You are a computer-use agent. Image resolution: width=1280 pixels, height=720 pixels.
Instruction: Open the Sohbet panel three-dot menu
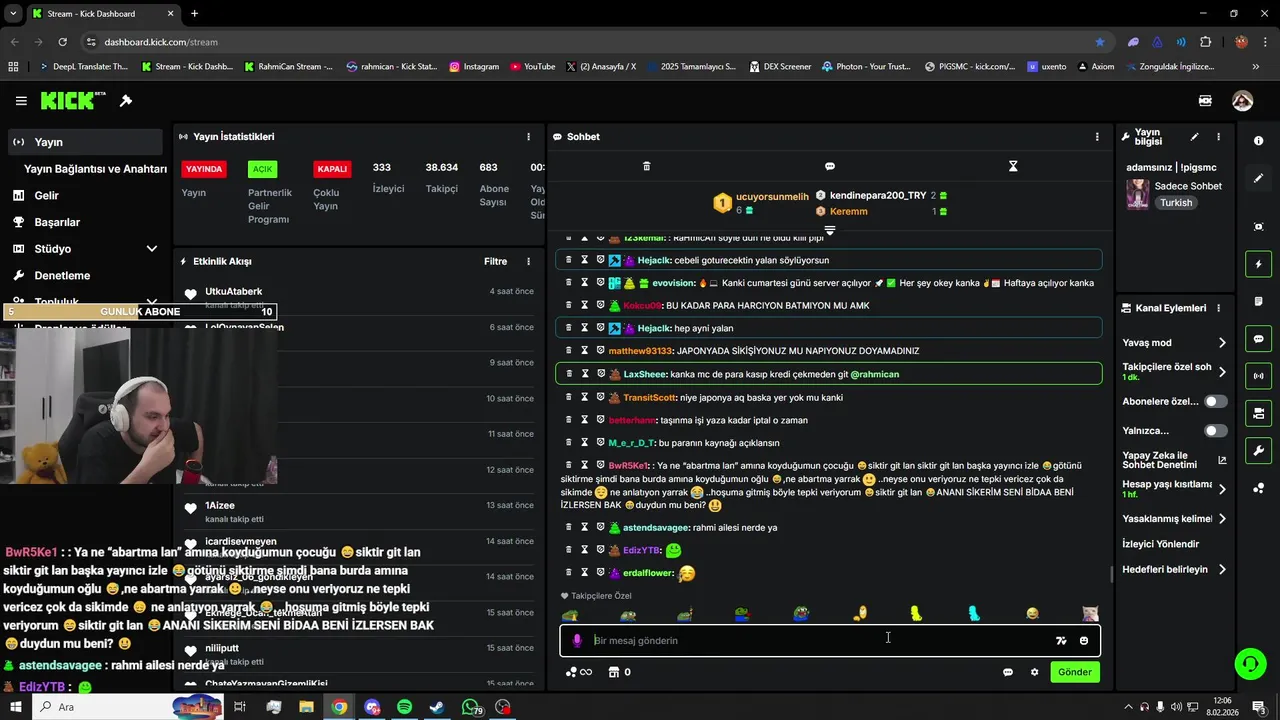click(x=1097, y=137)
